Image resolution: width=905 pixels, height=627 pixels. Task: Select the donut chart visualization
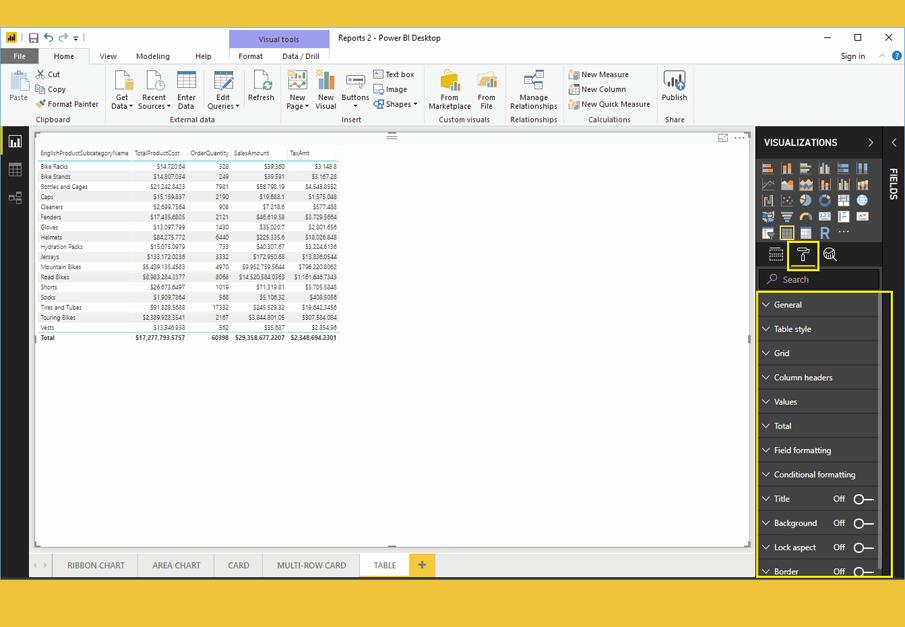tap(825, 200)
